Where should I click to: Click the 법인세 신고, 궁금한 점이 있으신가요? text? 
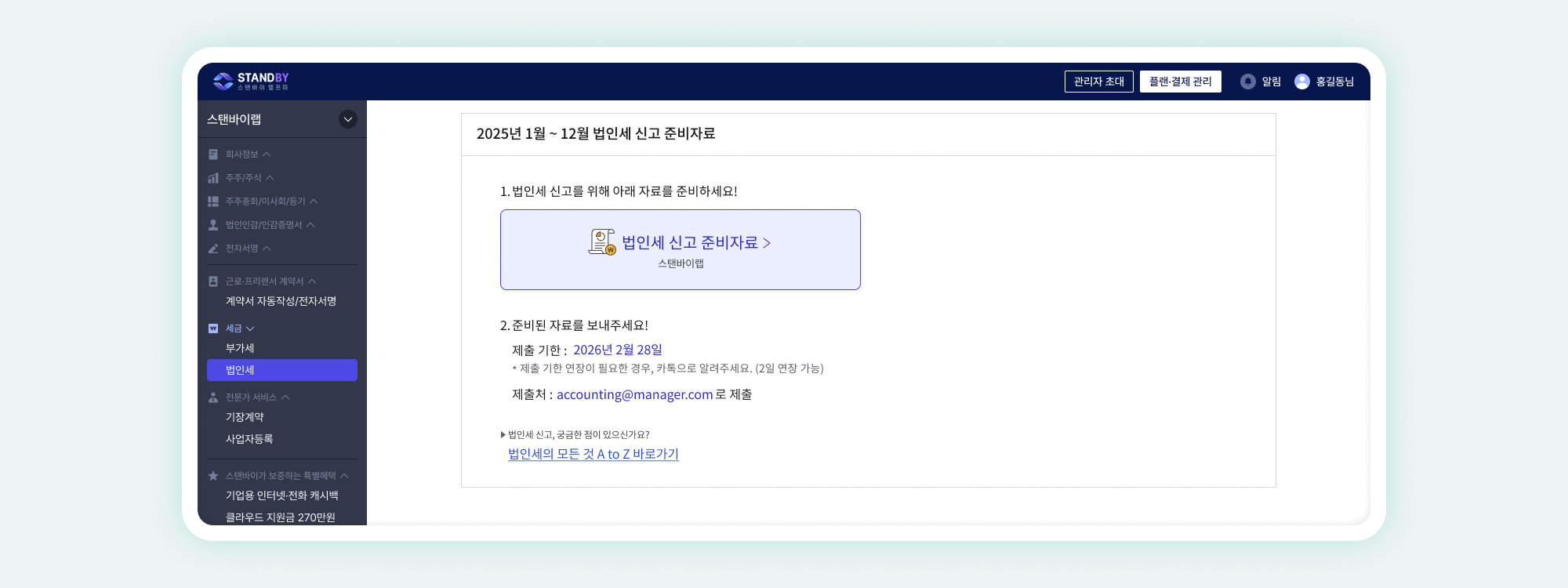click(x=579, y=434)
